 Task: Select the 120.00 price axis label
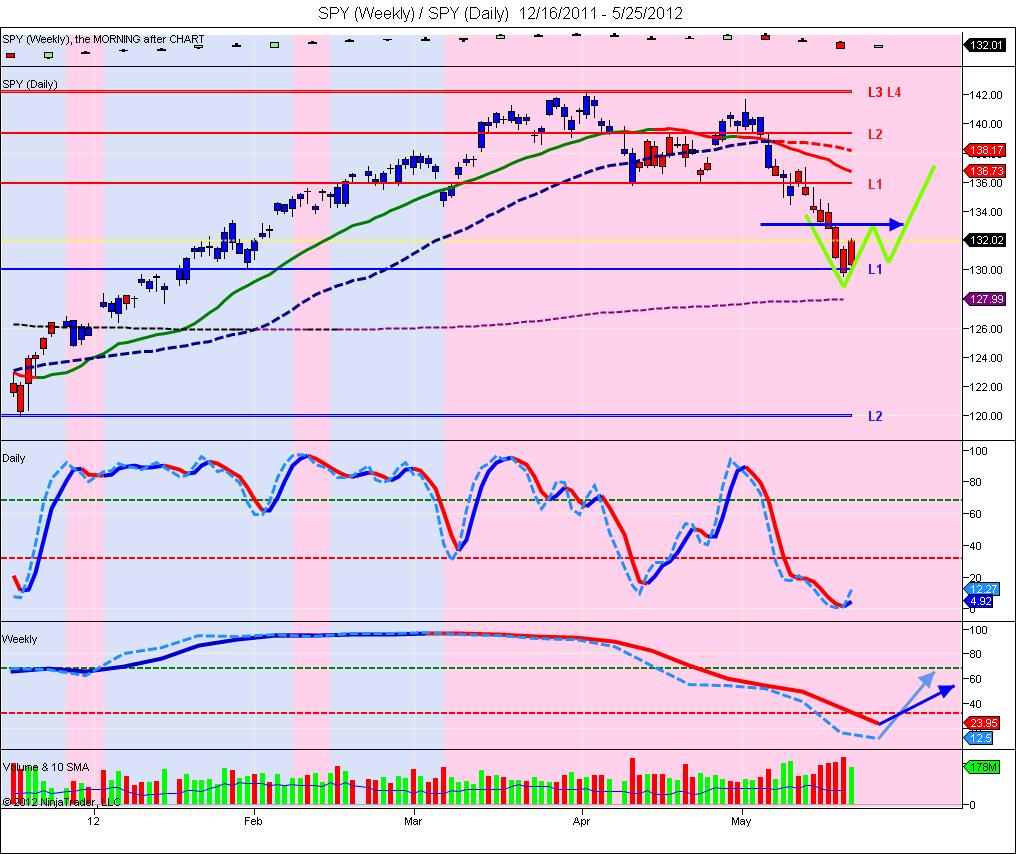pos(986,416)
